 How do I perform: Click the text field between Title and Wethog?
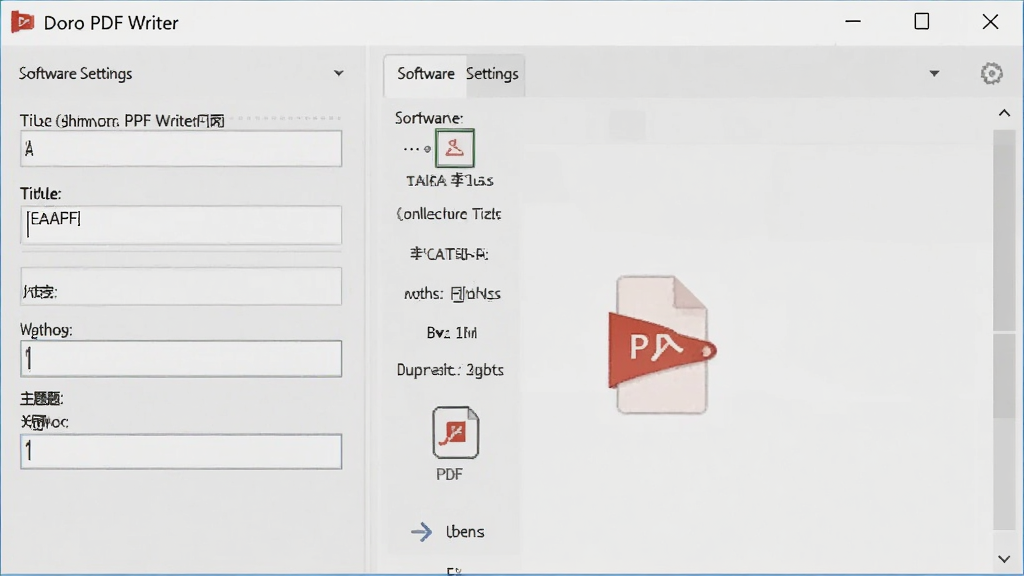[x=181, y=286]
